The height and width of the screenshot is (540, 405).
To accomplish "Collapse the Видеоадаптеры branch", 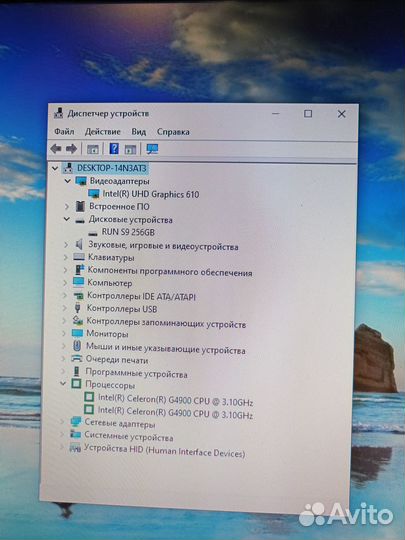I will point(68,181).
